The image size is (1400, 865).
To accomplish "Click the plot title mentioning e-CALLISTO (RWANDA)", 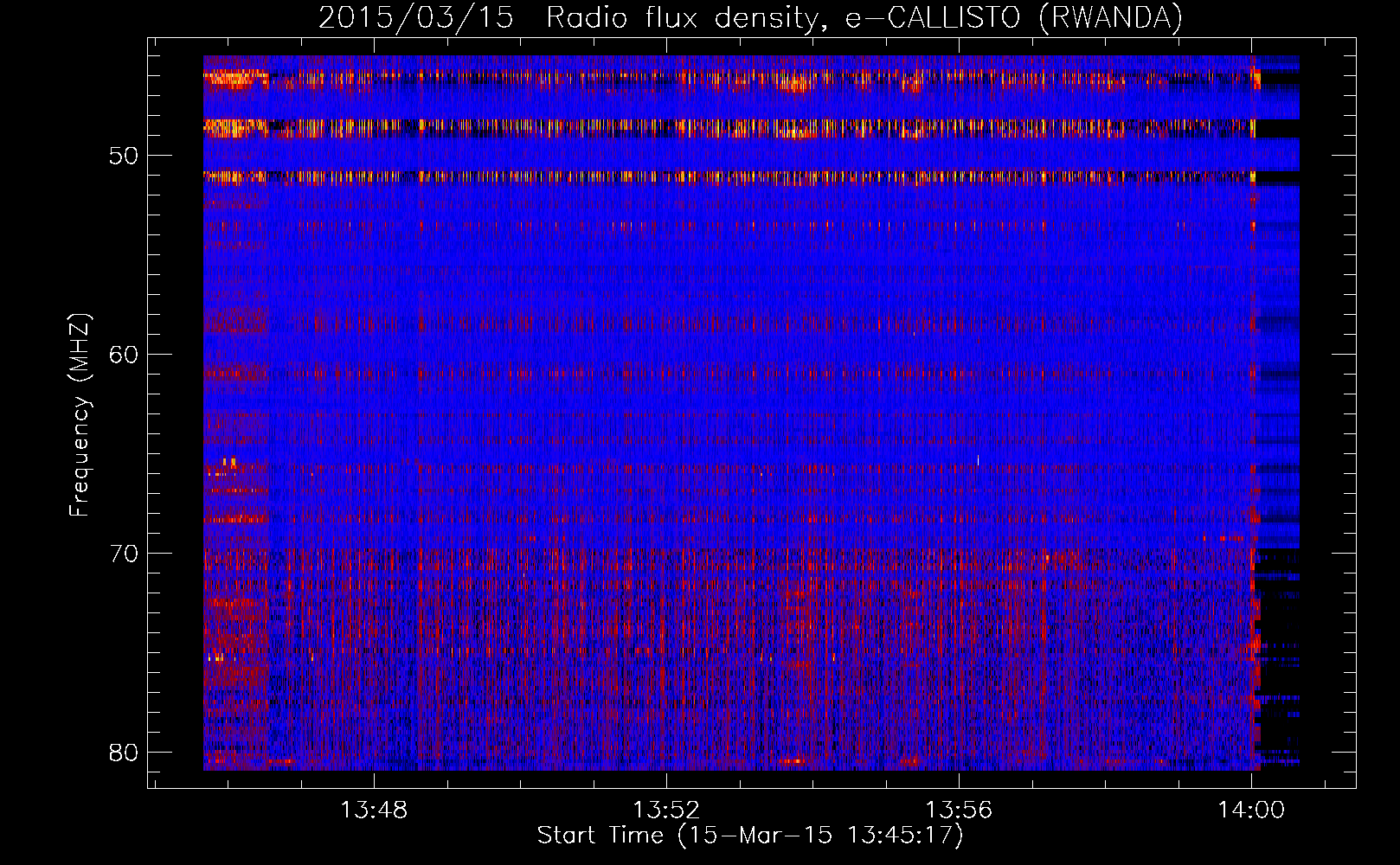I will click(750, 17).
